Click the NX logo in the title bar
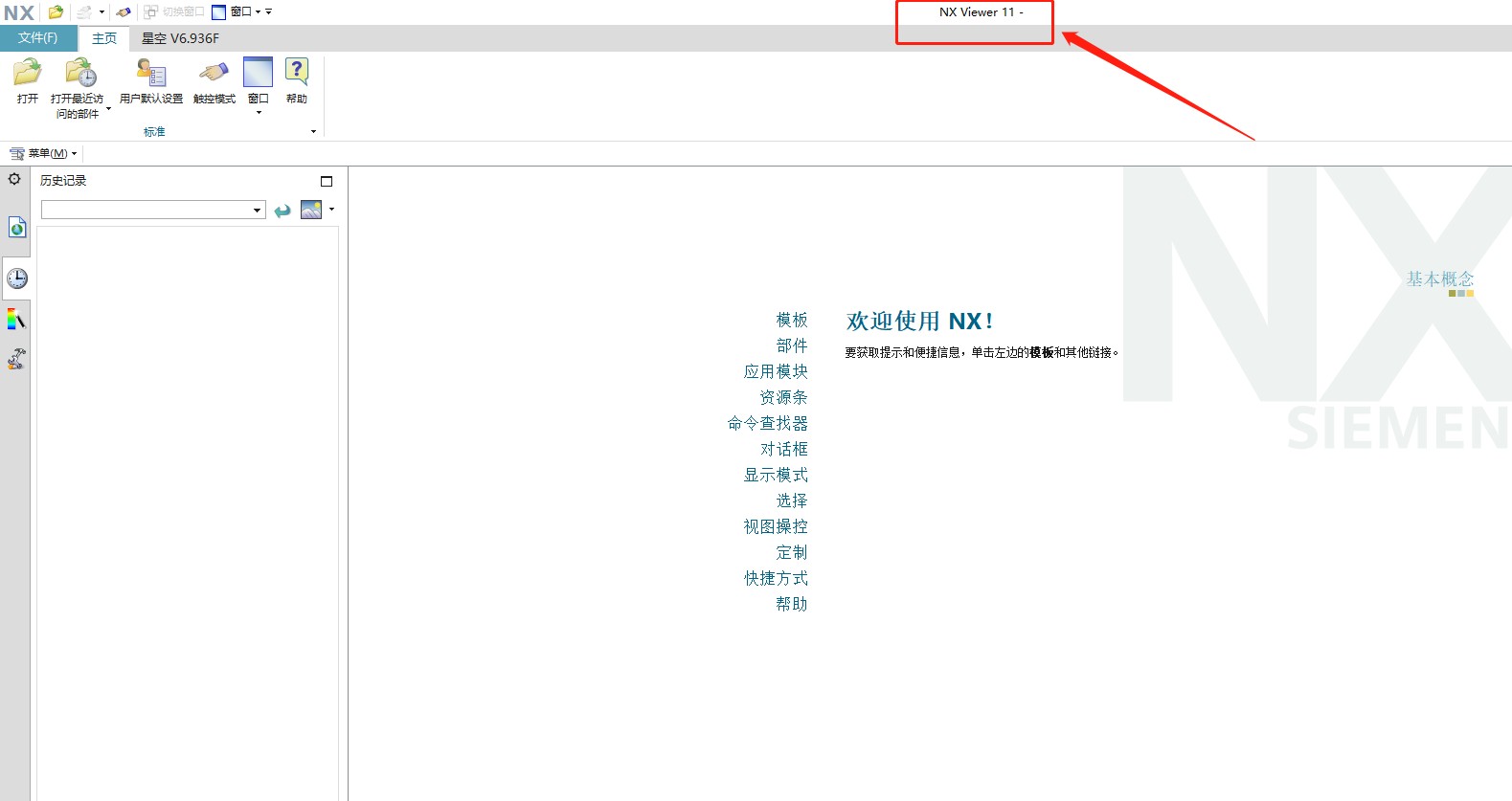The height and width of the screenshot is (801, 1512). (x=18, y=12)
